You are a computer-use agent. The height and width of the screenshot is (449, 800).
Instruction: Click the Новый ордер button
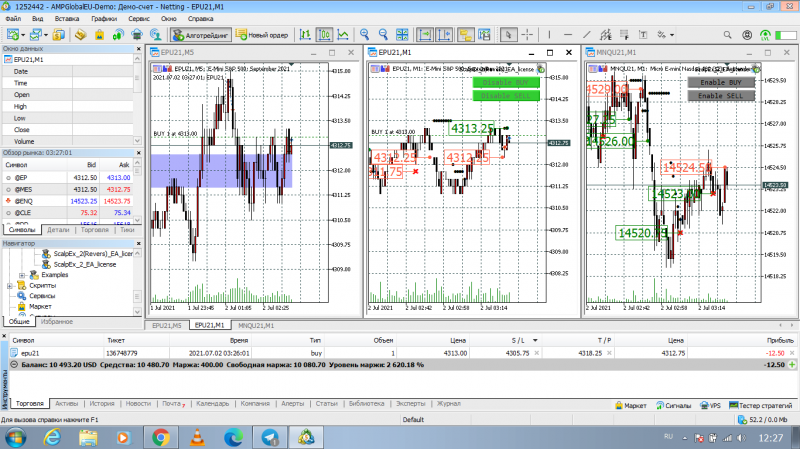(262, 35)
